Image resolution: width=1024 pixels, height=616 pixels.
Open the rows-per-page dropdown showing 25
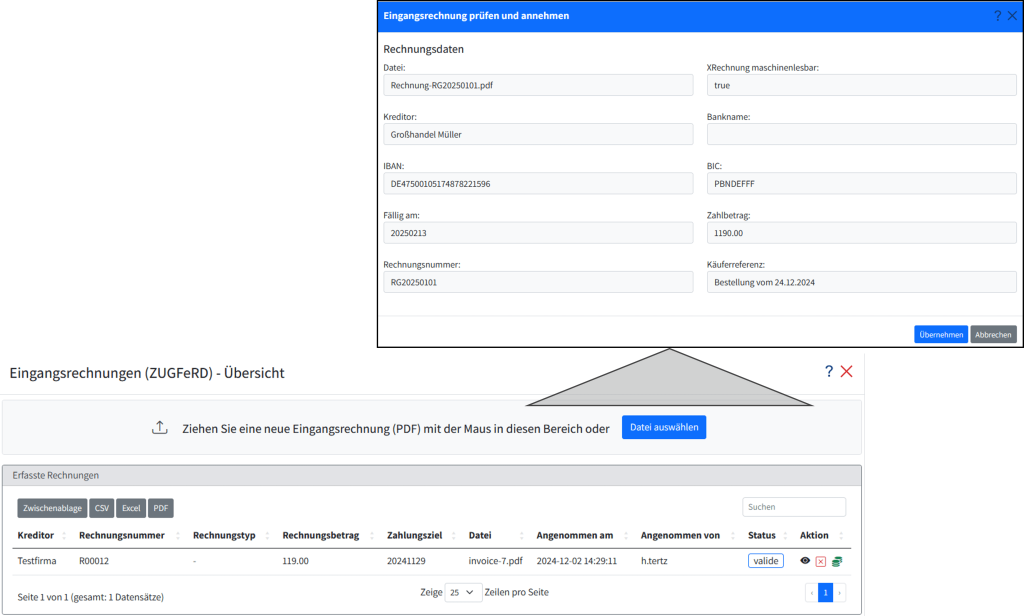tap(463, 592)
